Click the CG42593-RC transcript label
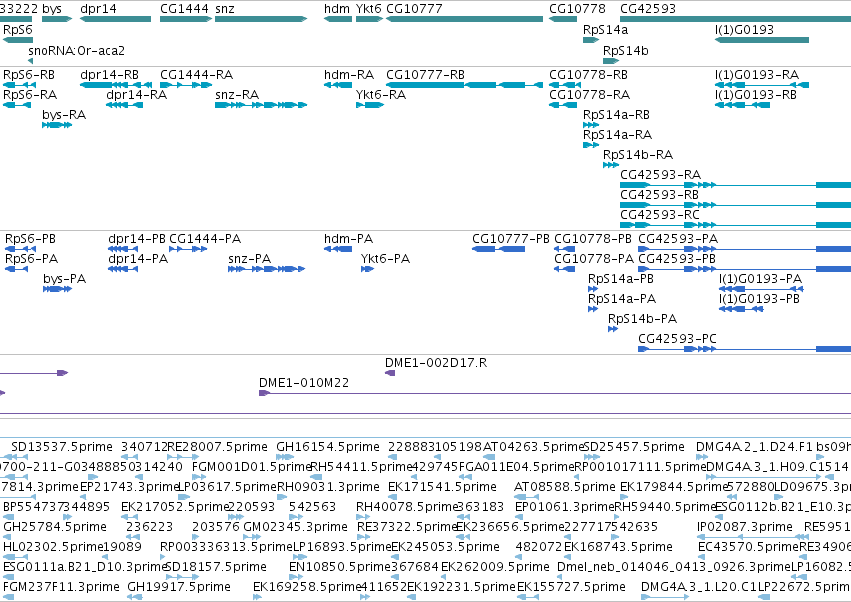The height and width of the screenshot is (602, 851). [660, 214]
